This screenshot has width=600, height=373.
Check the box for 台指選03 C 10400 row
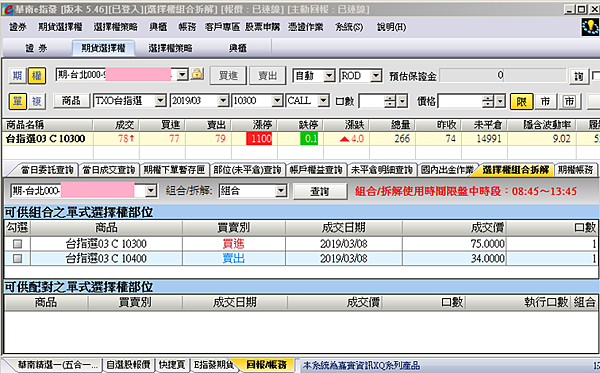pyautogui.click(x=17, y=259)
